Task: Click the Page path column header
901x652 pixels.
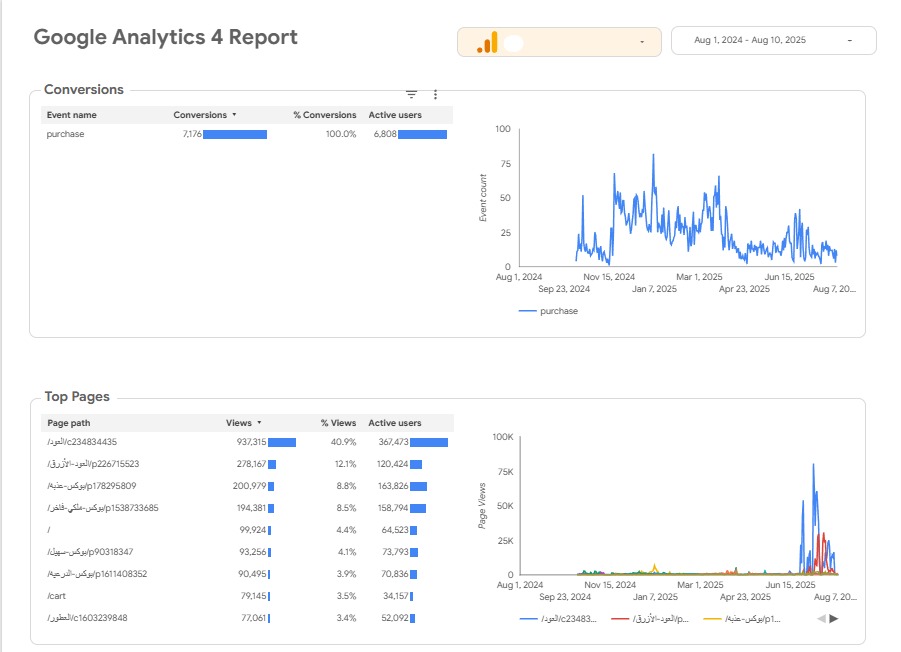Action: click(x=69, y=423)
